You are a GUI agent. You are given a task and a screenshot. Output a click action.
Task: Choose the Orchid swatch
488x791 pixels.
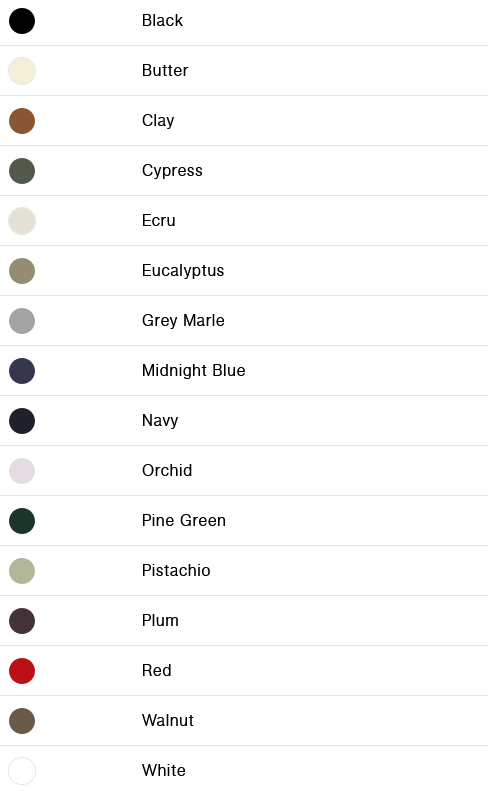point(22,471)
